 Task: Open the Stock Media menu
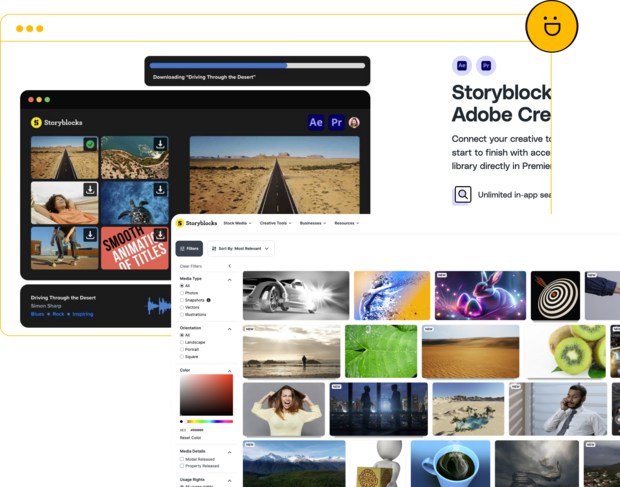pyautogui.click(x=237, y=223)
